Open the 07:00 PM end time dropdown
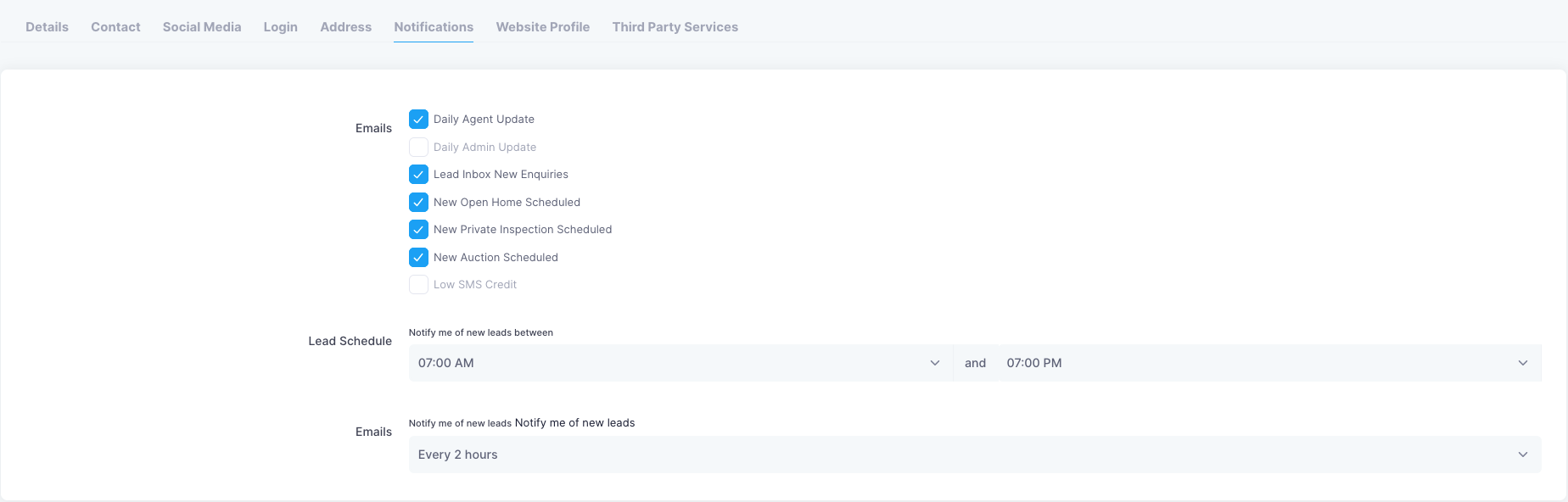The height and width of the screenshot is (502, 1568). pyautogui.click(x=1256, y=363)
